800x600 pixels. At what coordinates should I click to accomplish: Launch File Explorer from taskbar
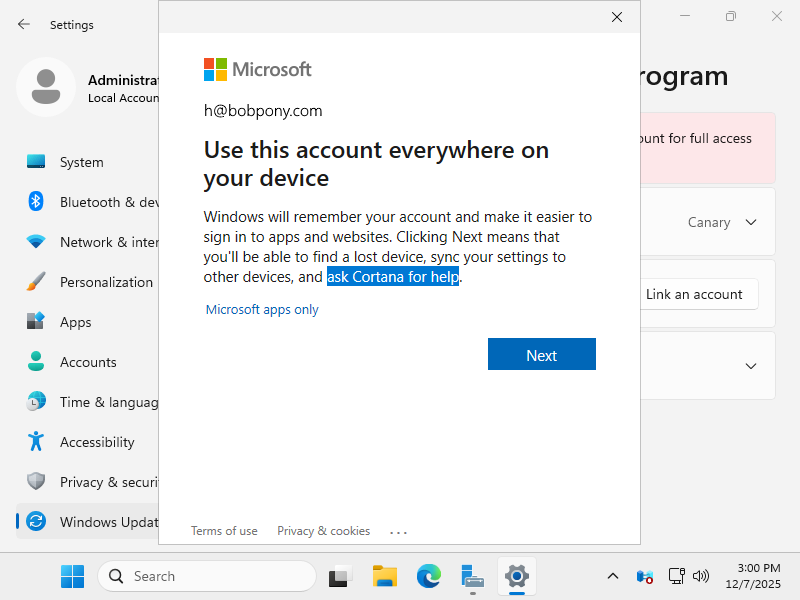(x=385, y=576)
